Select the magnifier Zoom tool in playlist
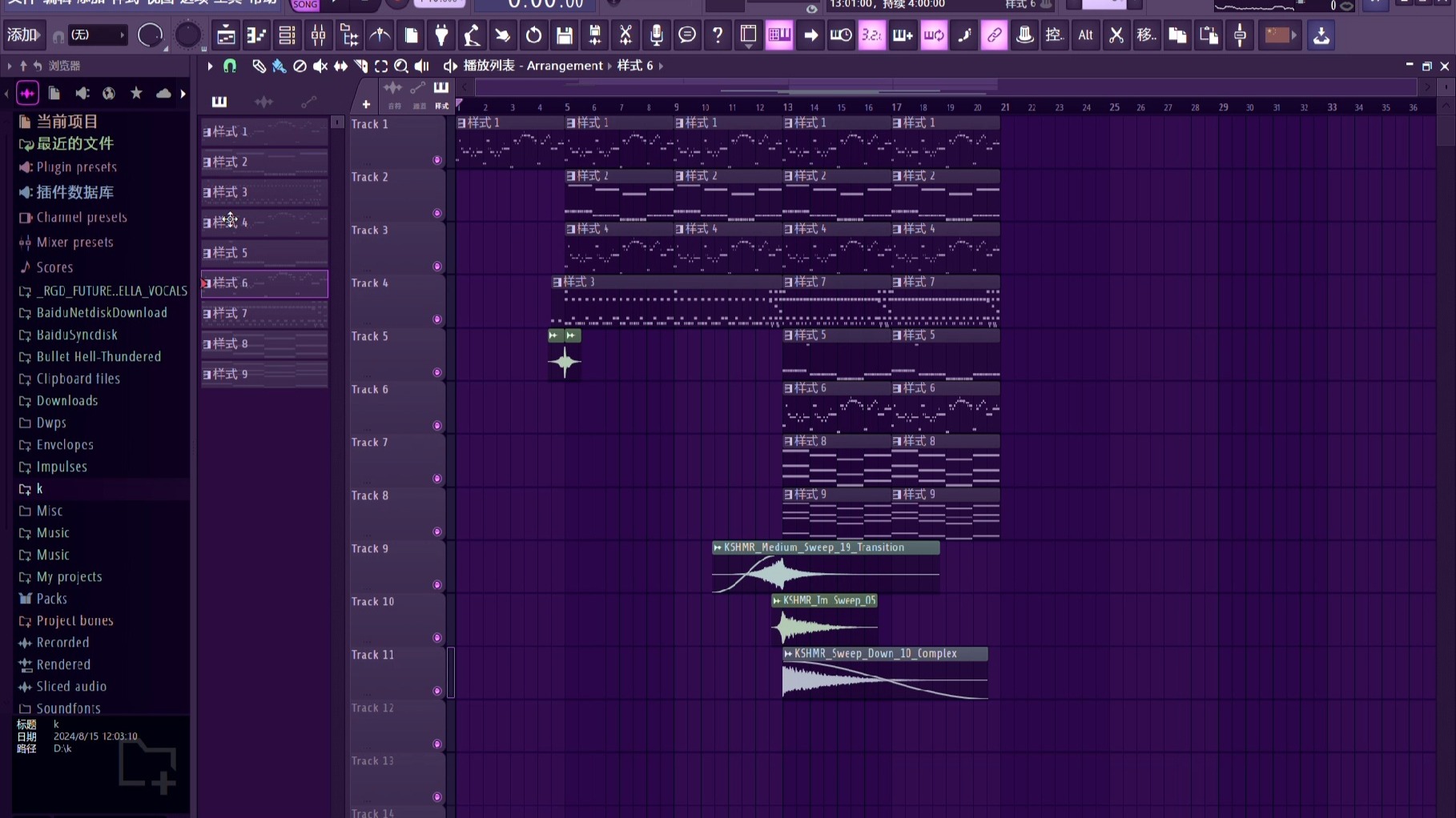This screenshot has height=818, width=1456. [401, 66]
